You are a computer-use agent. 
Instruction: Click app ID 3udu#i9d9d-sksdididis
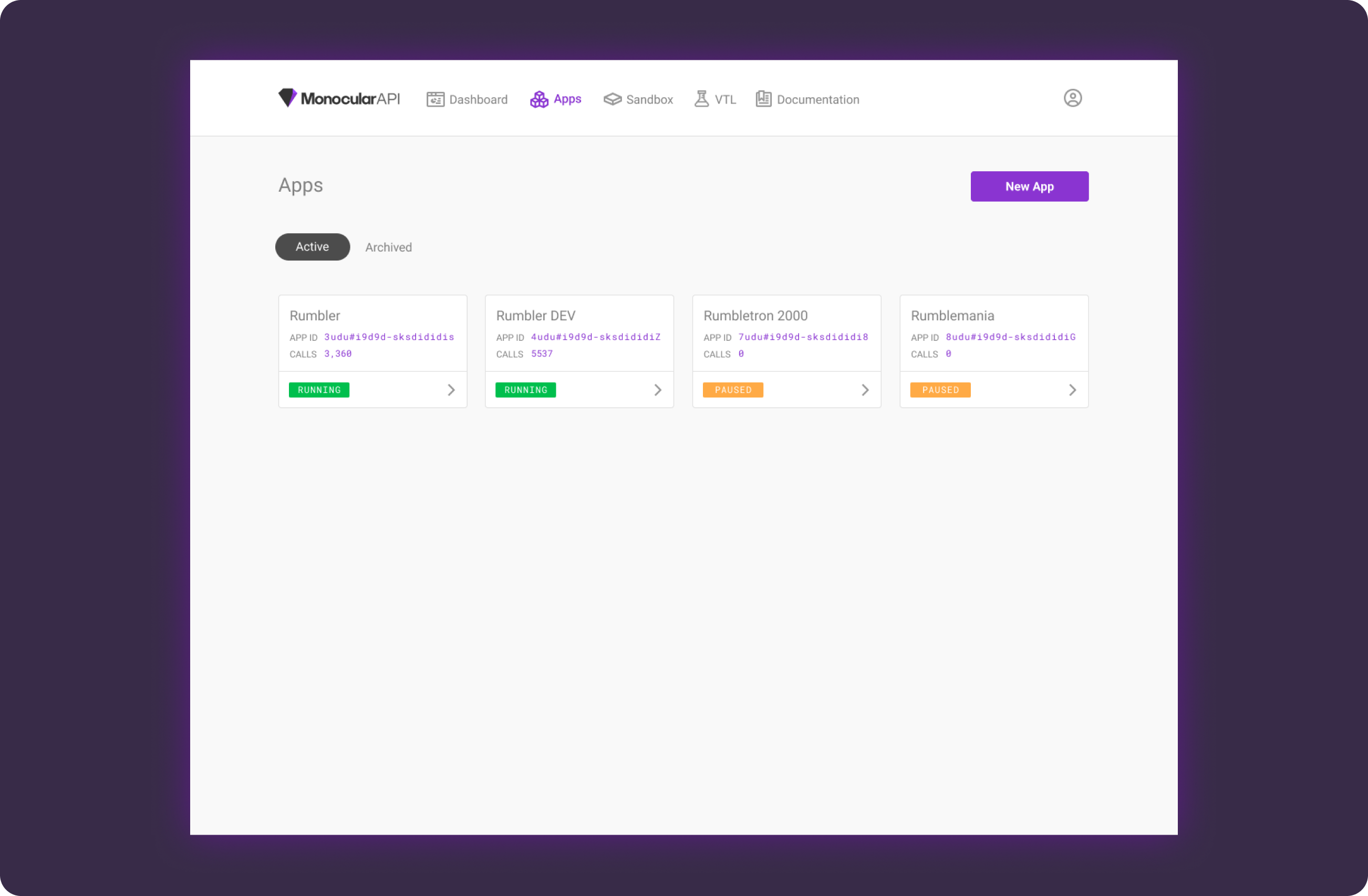coord(389,337)
